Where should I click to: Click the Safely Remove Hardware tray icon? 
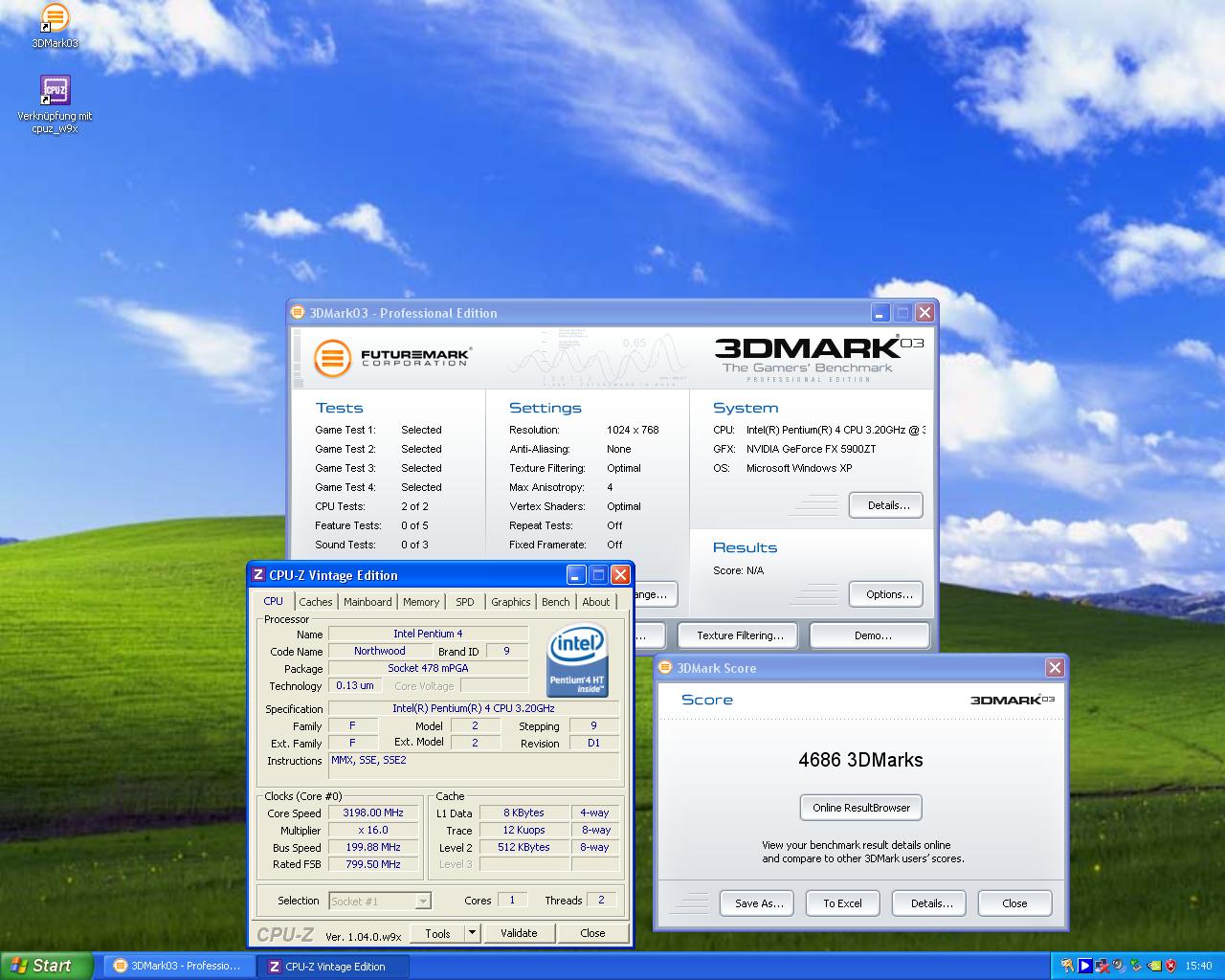click(x=1136, y=966)
